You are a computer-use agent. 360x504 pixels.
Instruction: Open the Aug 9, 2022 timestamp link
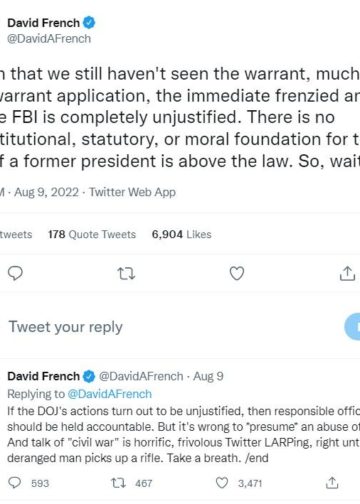[46, 192]
